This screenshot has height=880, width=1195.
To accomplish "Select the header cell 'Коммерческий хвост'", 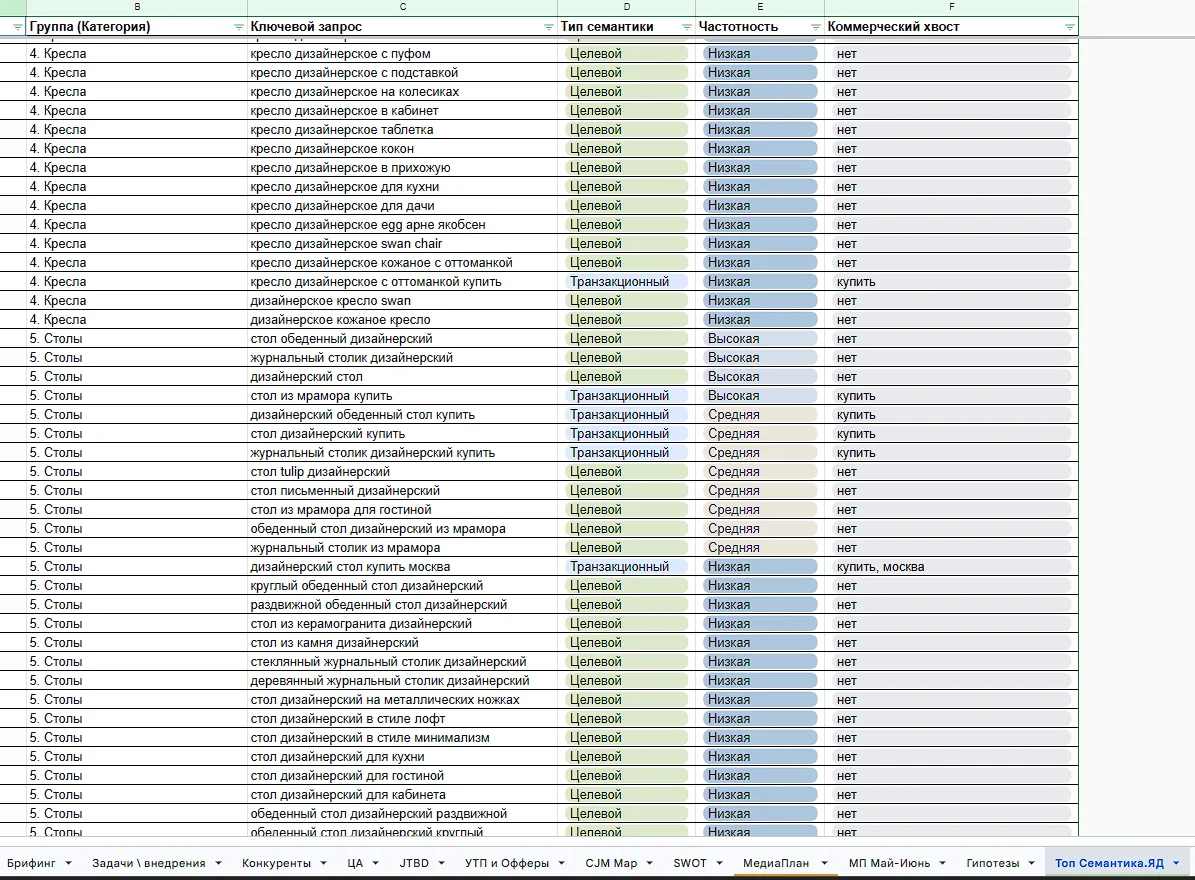I will 951,27.
